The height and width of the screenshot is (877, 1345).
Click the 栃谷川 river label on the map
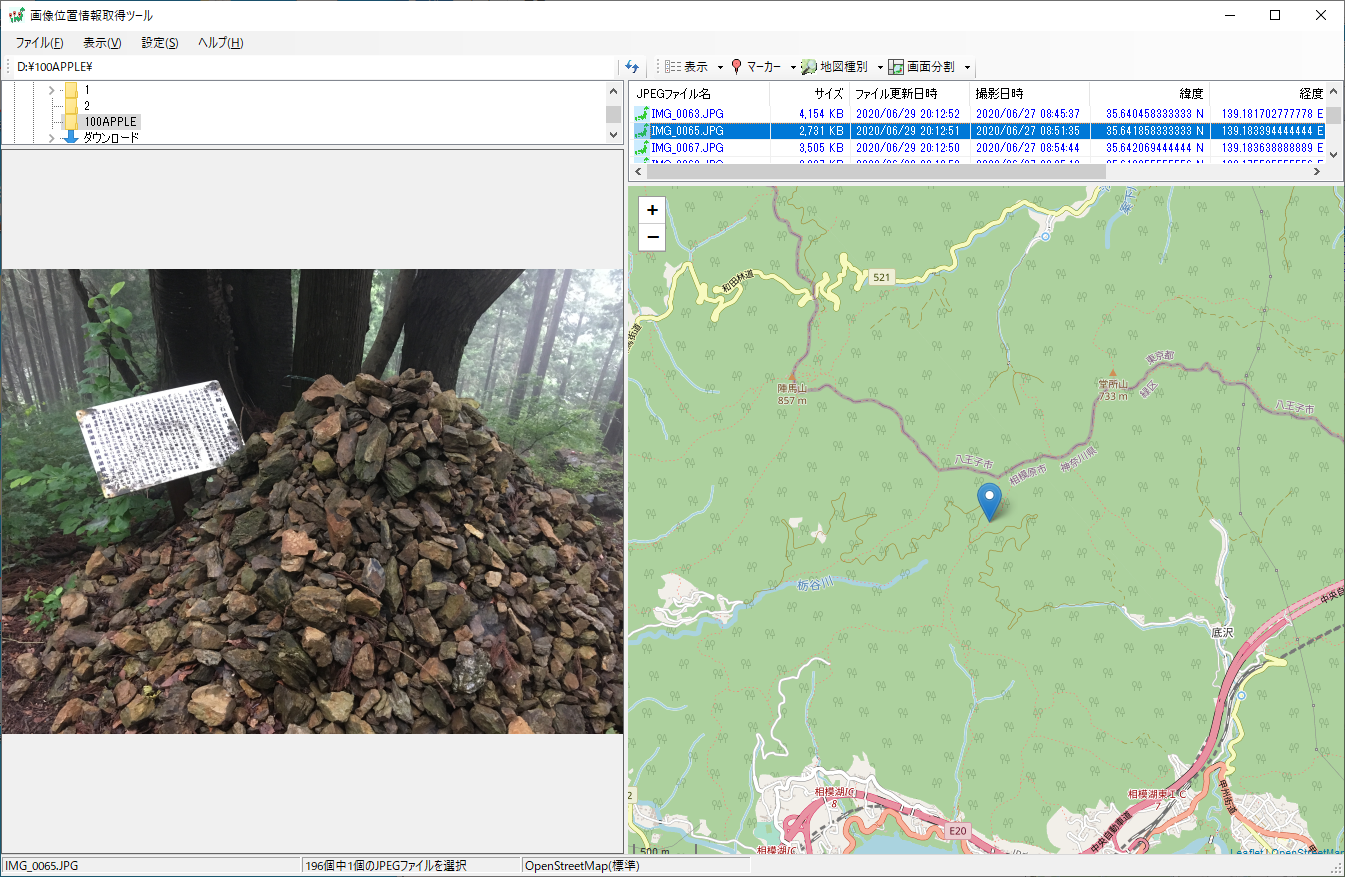tap(816, 585)
